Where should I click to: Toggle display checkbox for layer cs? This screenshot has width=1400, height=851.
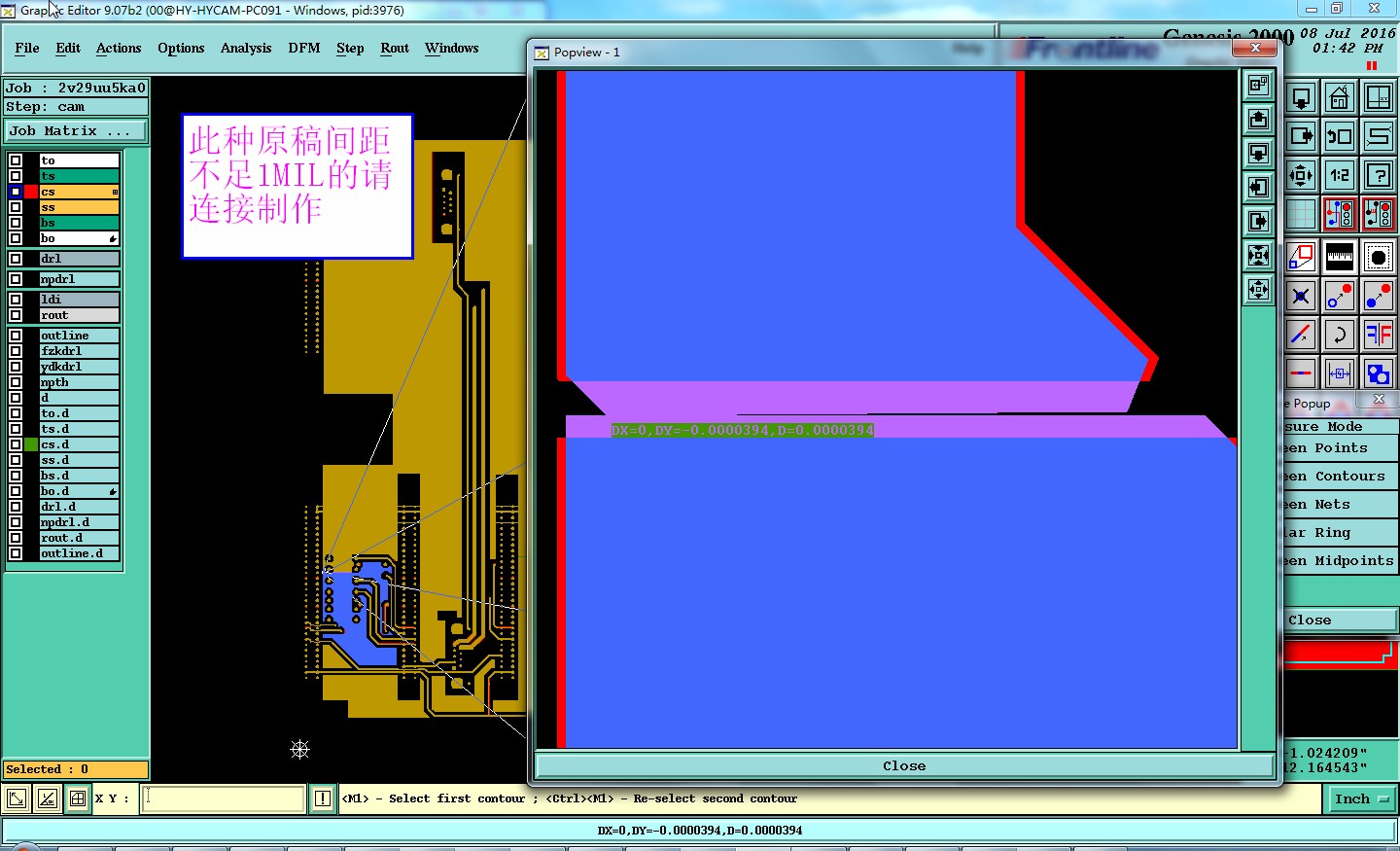16,192
